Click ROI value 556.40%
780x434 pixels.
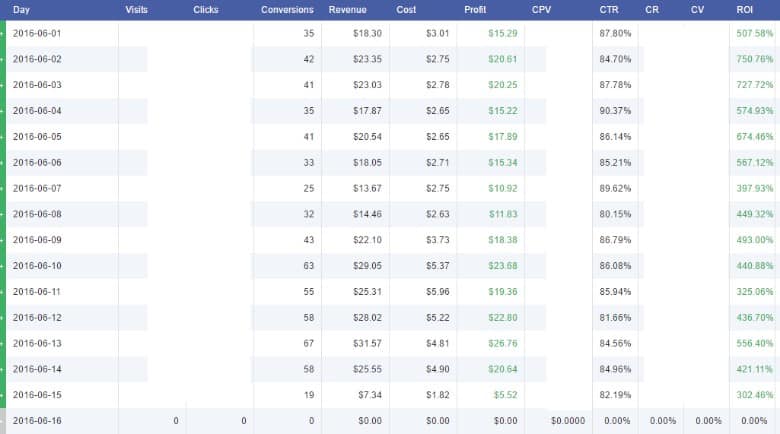pyautogui.click(x=755, y=343)
